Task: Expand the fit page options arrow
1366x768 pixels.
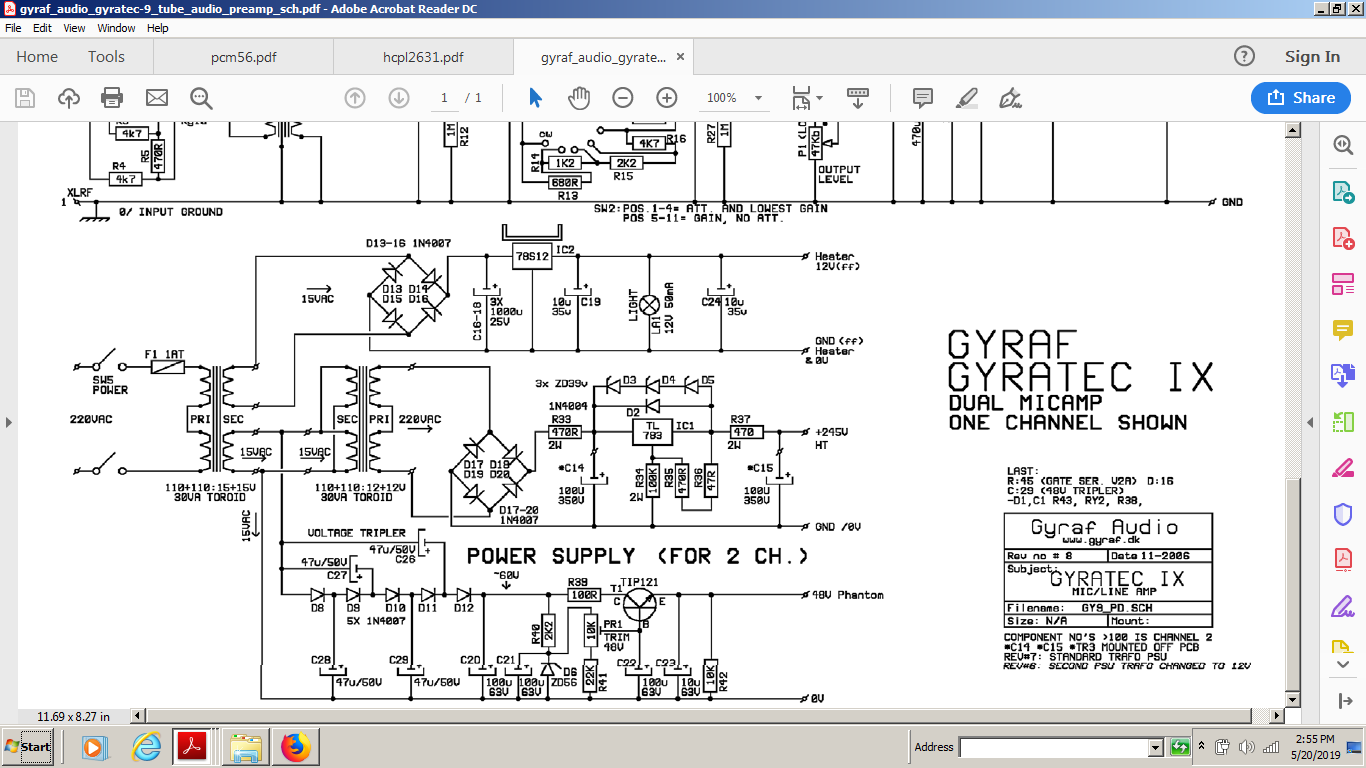Action: [x=820, y=98]
